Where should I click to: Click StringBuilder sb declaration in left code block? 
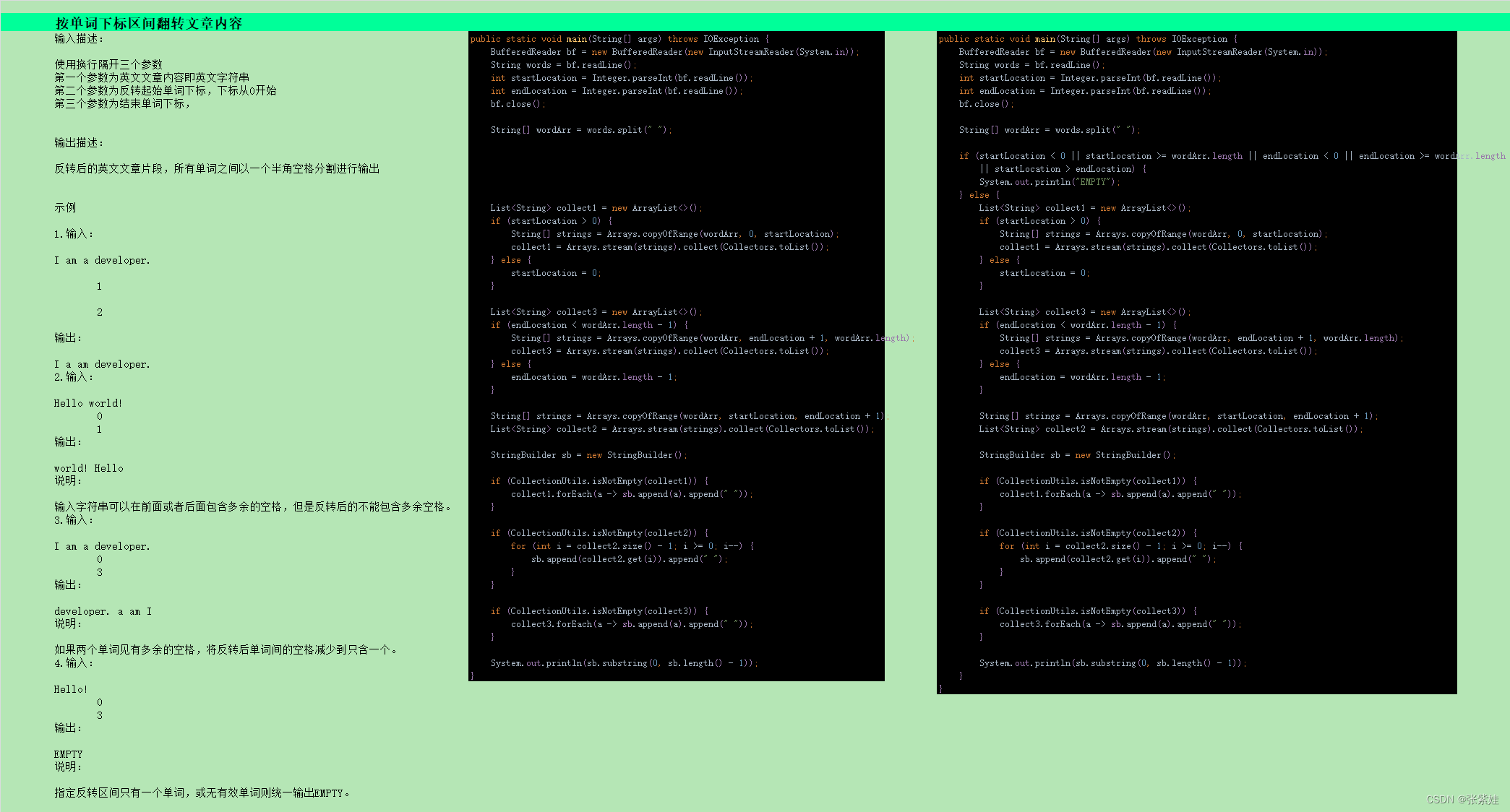click(589, 455)
